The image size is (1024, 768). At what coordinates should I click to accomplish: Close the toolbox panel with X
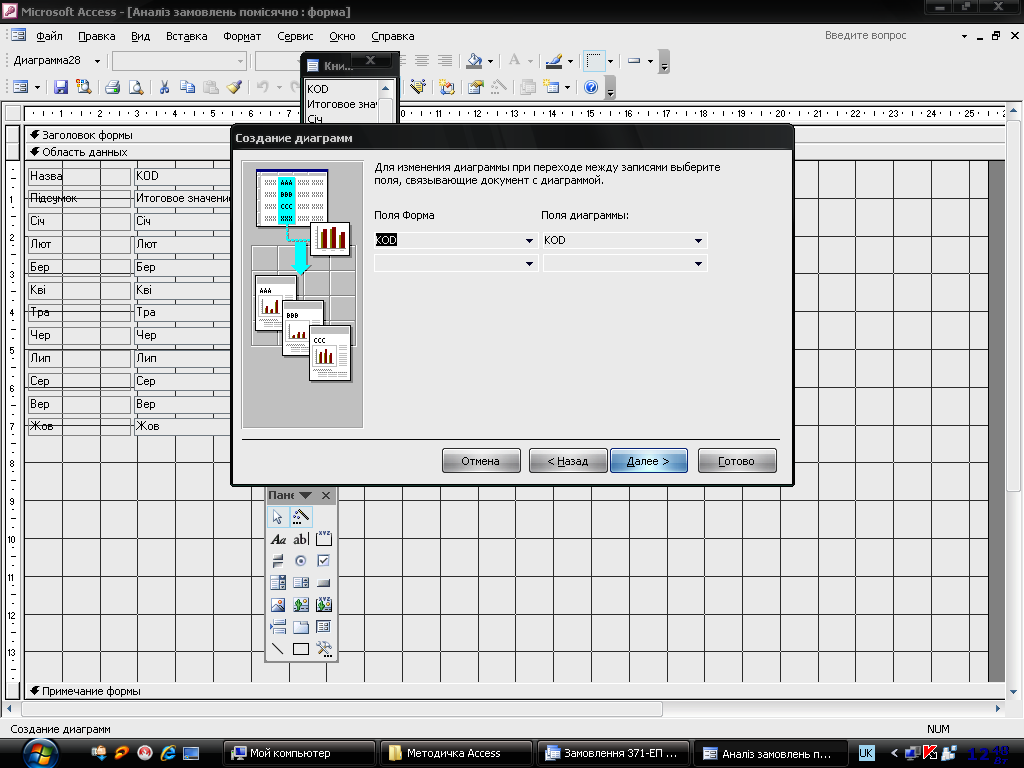[x=326, y=495]
